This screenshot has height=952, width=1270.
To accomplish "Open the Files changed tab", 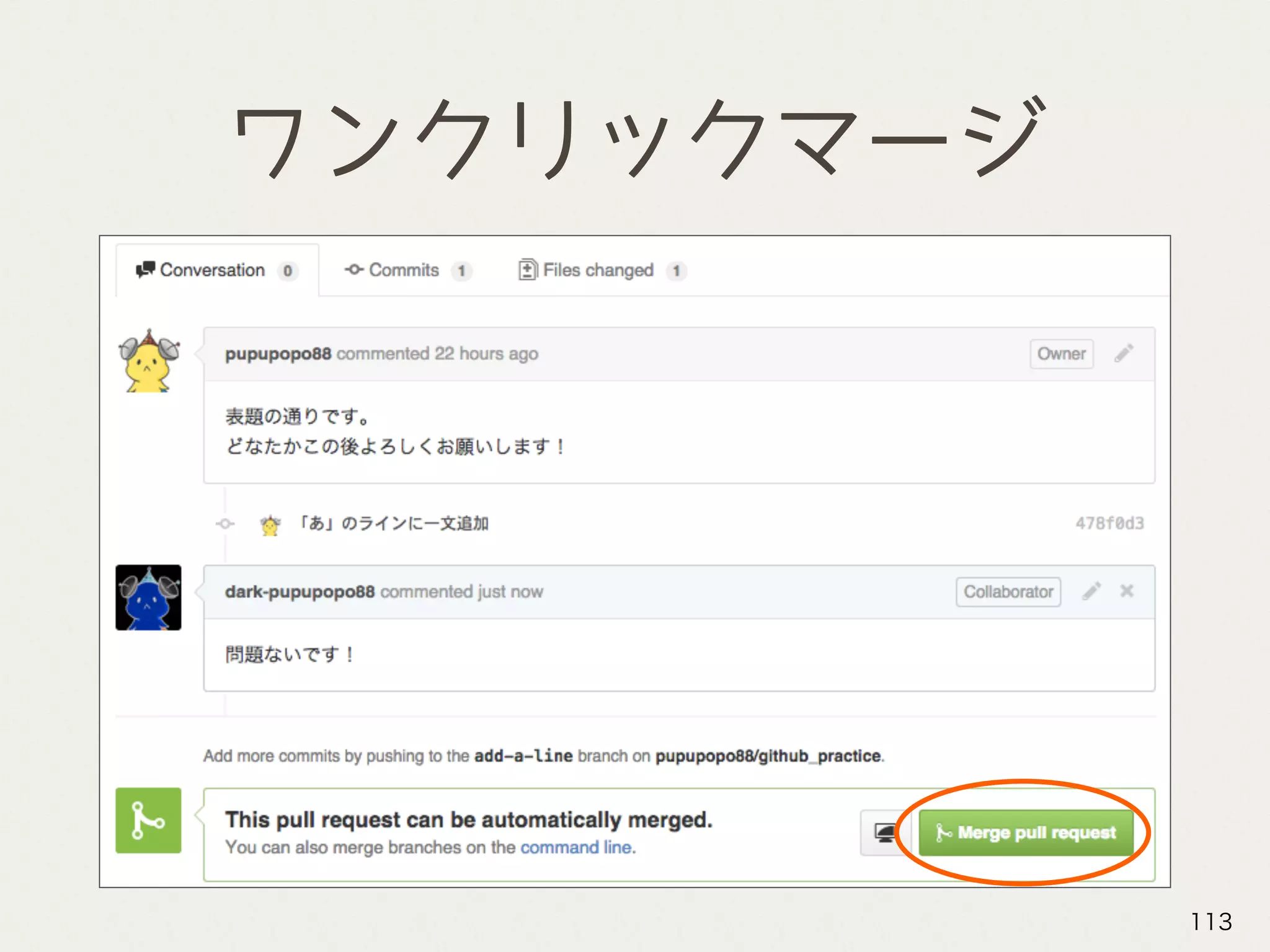I will coord(598,270).
